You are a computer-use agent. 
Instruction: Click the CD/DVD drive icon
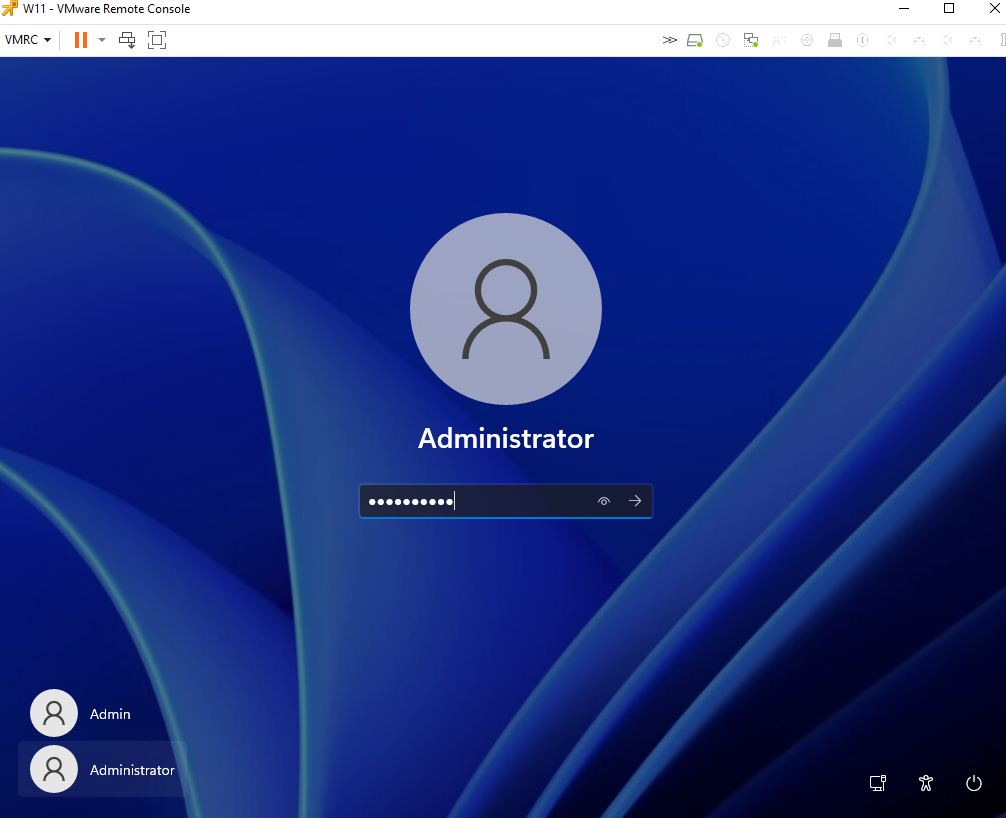pos(723,40)
